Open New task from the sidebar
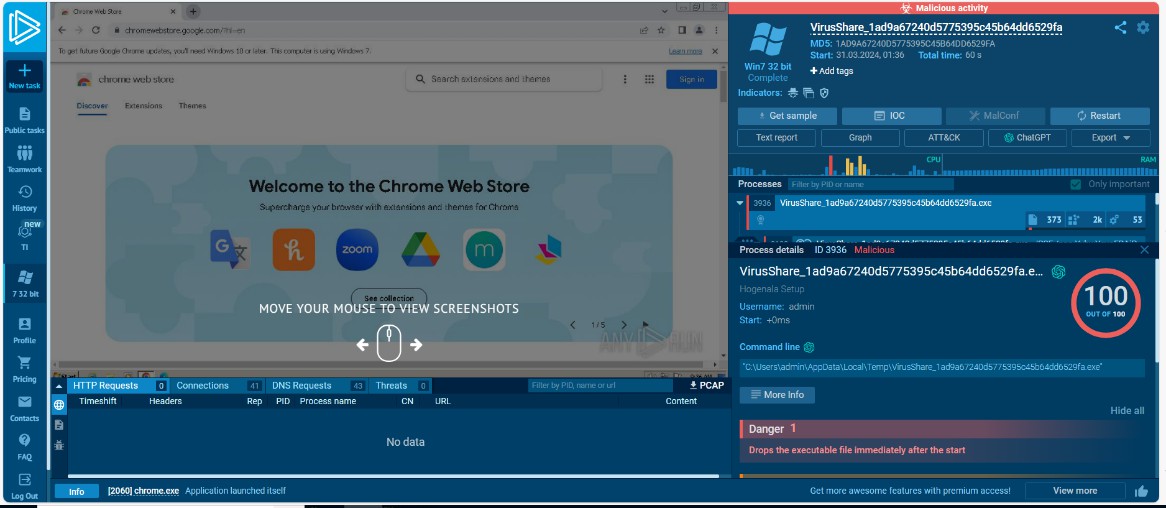Screen dimensions: 1166x508 [x=25, y=76]
